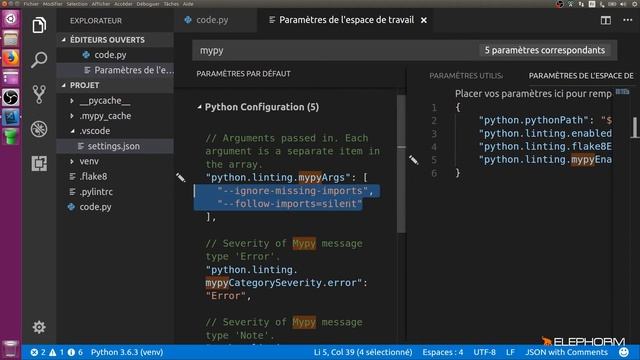
Task: Switch to the code.py editor tab
Action: coord(215,20)
